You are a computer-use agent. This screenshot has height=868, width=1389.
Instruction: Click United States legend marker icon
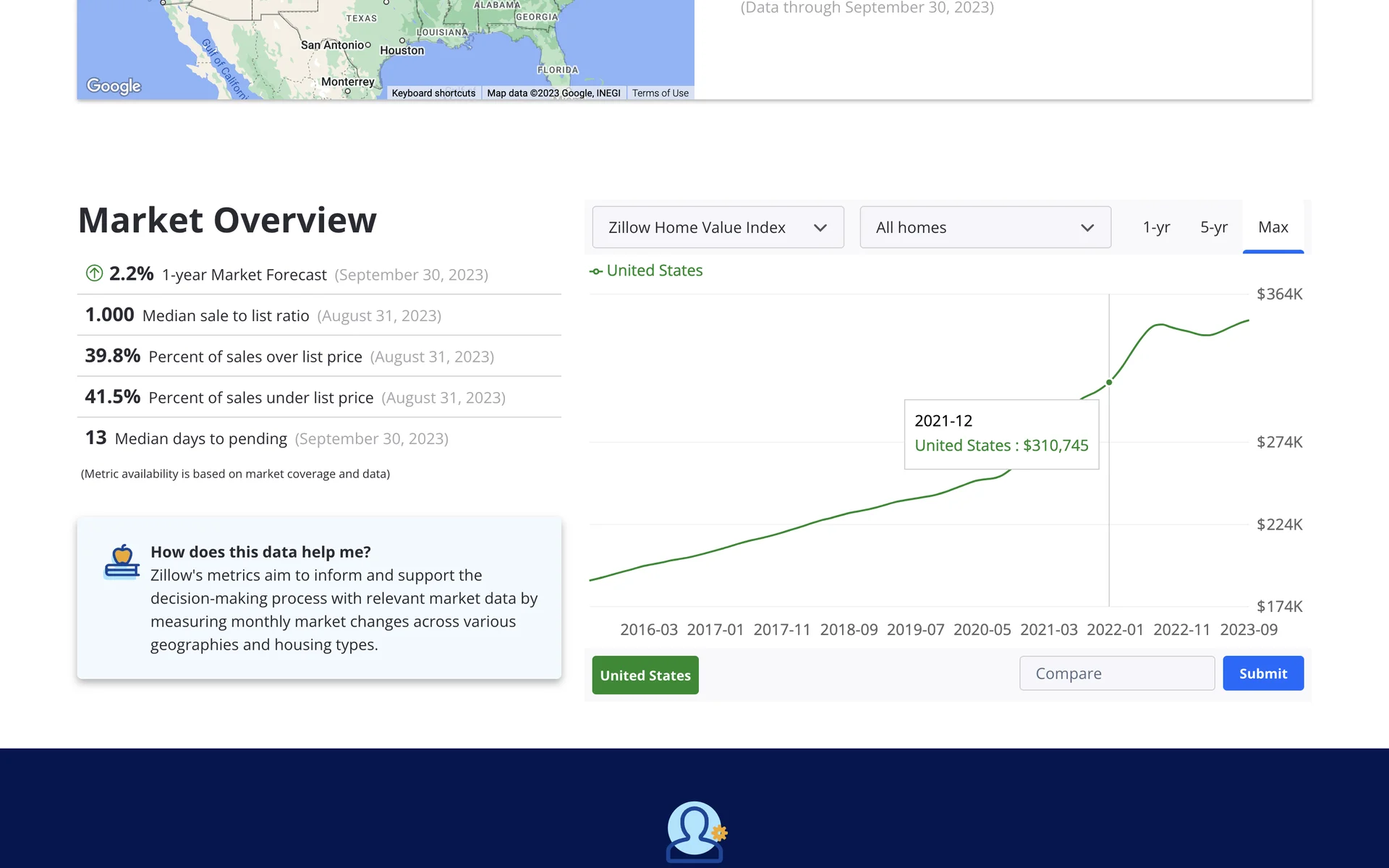coord(596,271)
